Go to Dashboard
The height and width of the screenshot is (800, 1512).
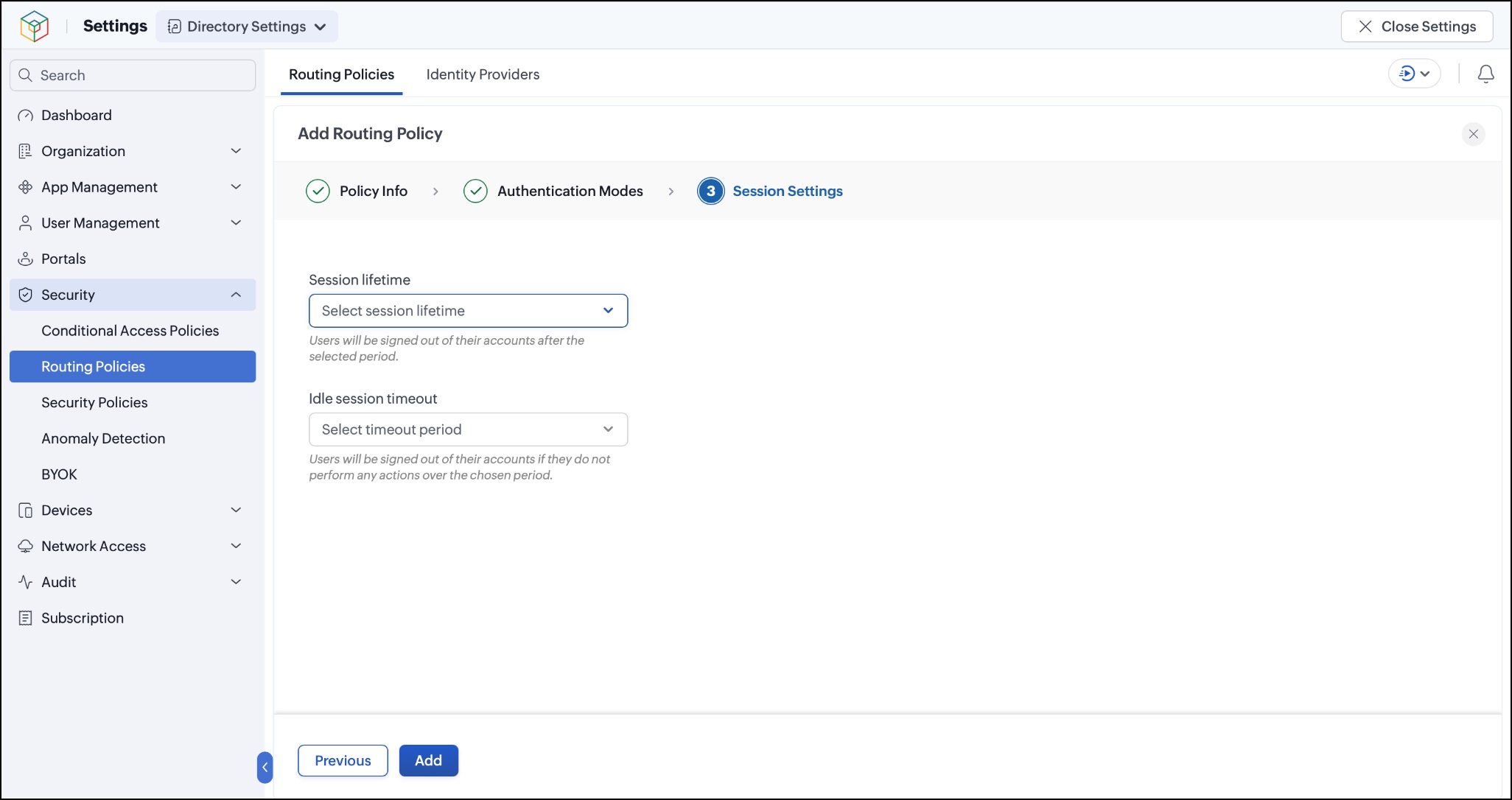133,116
